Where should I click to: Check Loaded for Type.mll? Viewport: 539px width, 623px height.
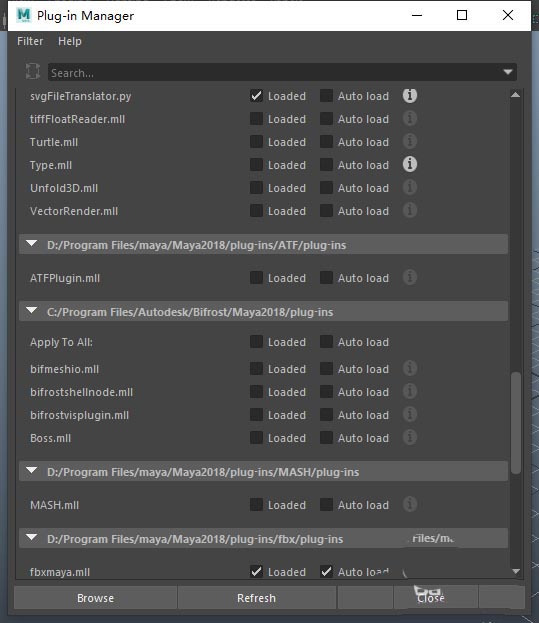(x=256, y=165)
